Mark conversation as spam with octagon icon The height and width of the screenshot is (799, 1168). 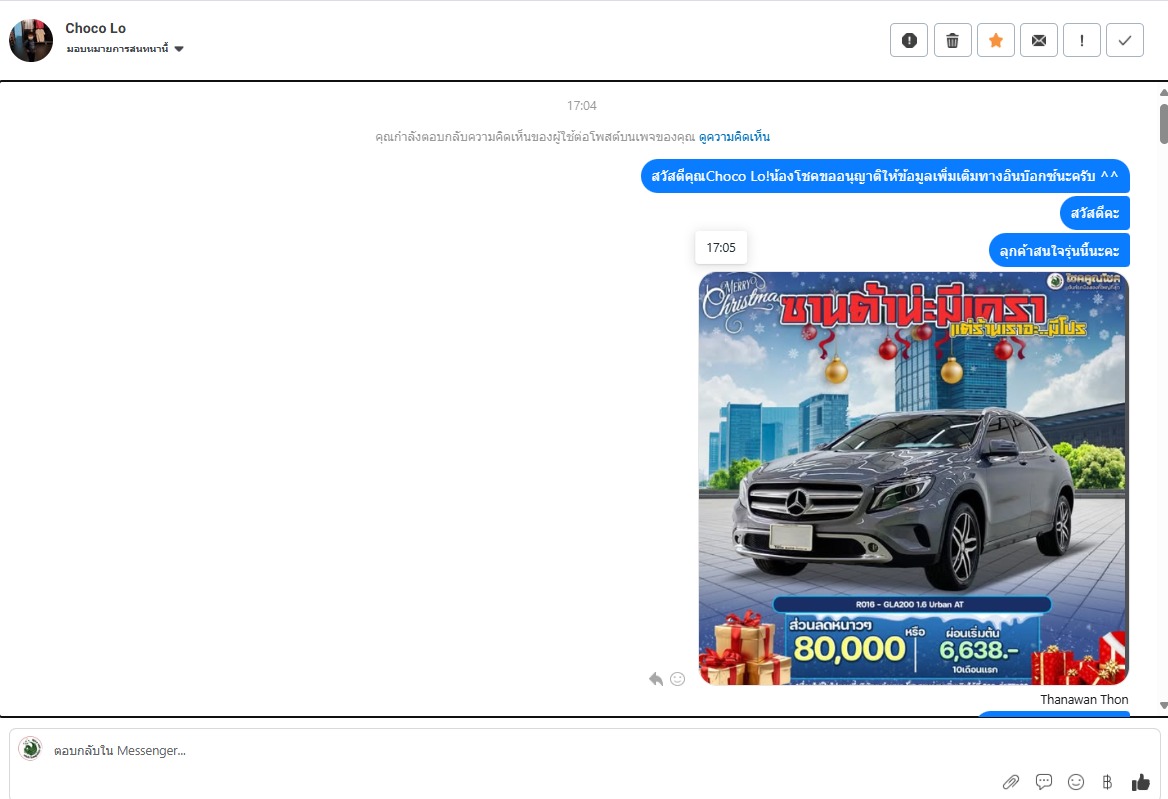point(908,40)
